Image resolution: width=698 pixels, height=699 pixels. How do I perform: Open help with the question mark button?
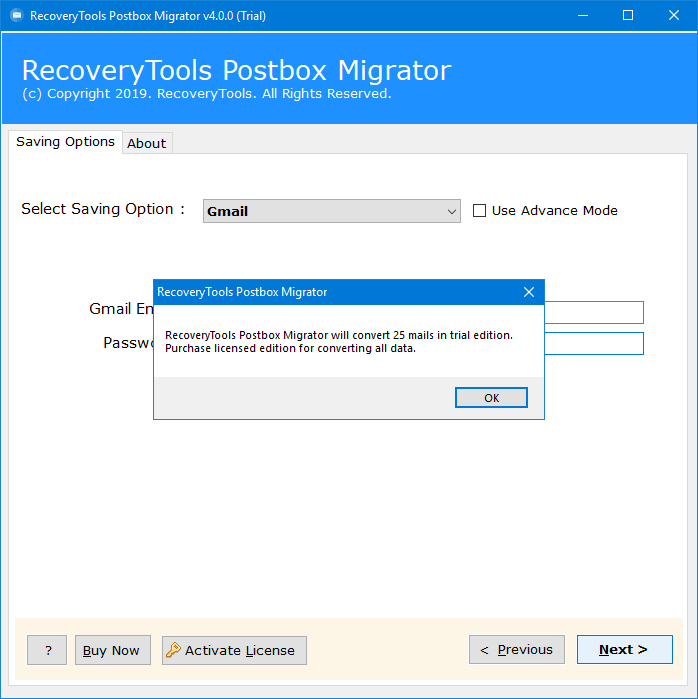pos(47,650)
